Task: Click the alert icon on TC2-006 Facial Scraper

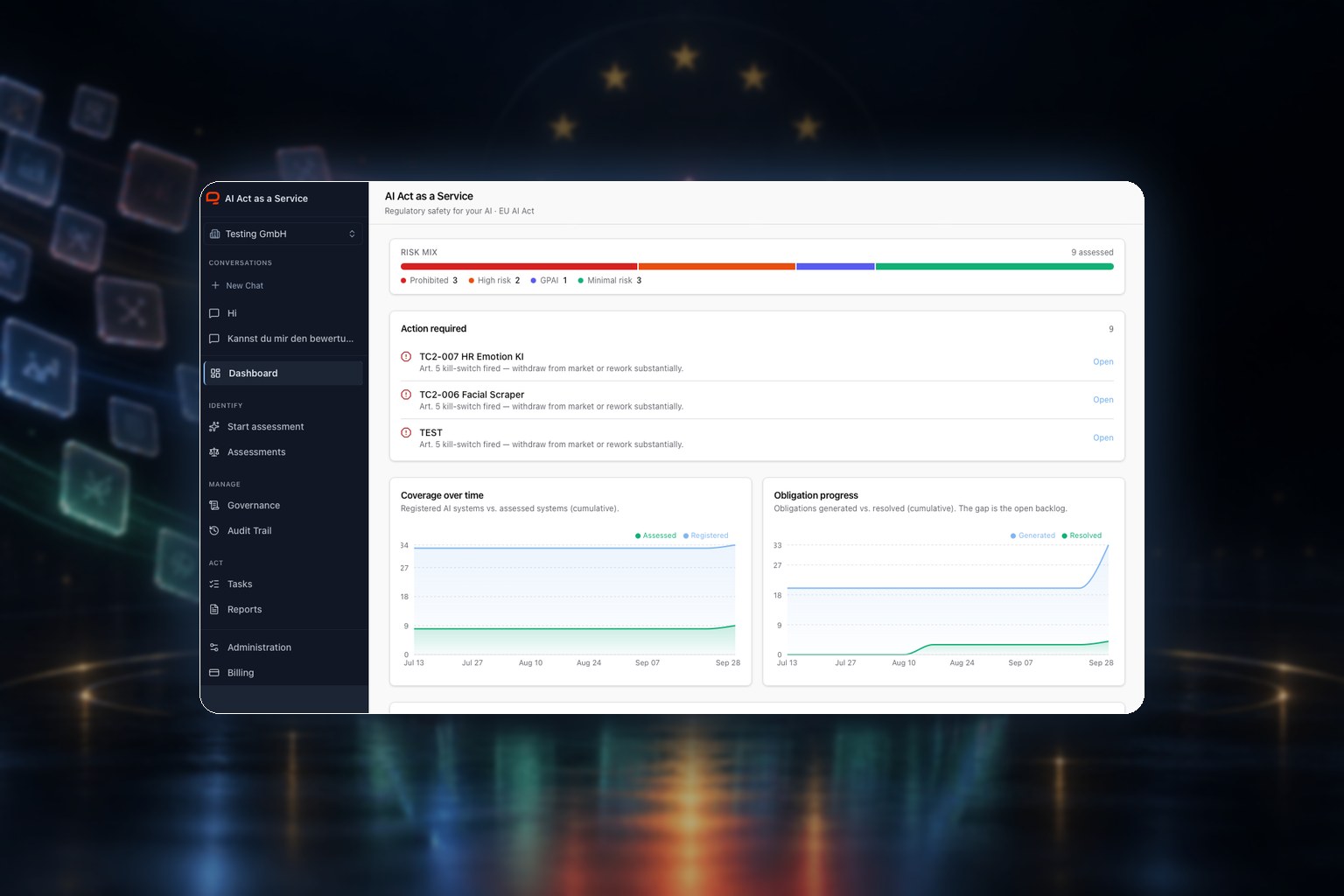Action: point(406,395)
